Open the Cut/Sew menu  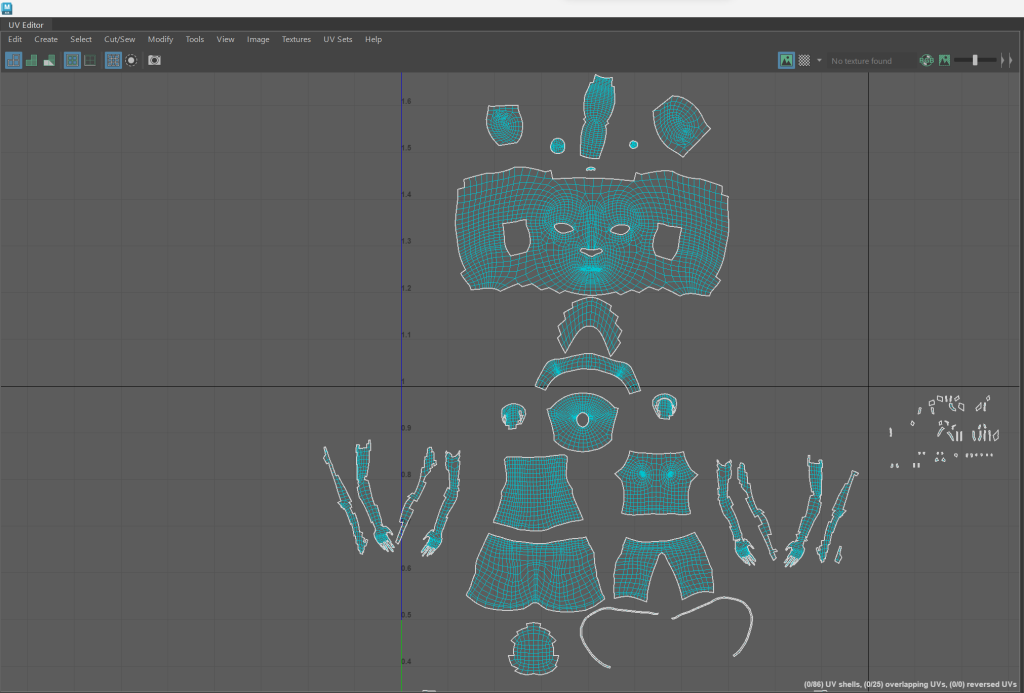pyautogui.click(x=119, y=39)
